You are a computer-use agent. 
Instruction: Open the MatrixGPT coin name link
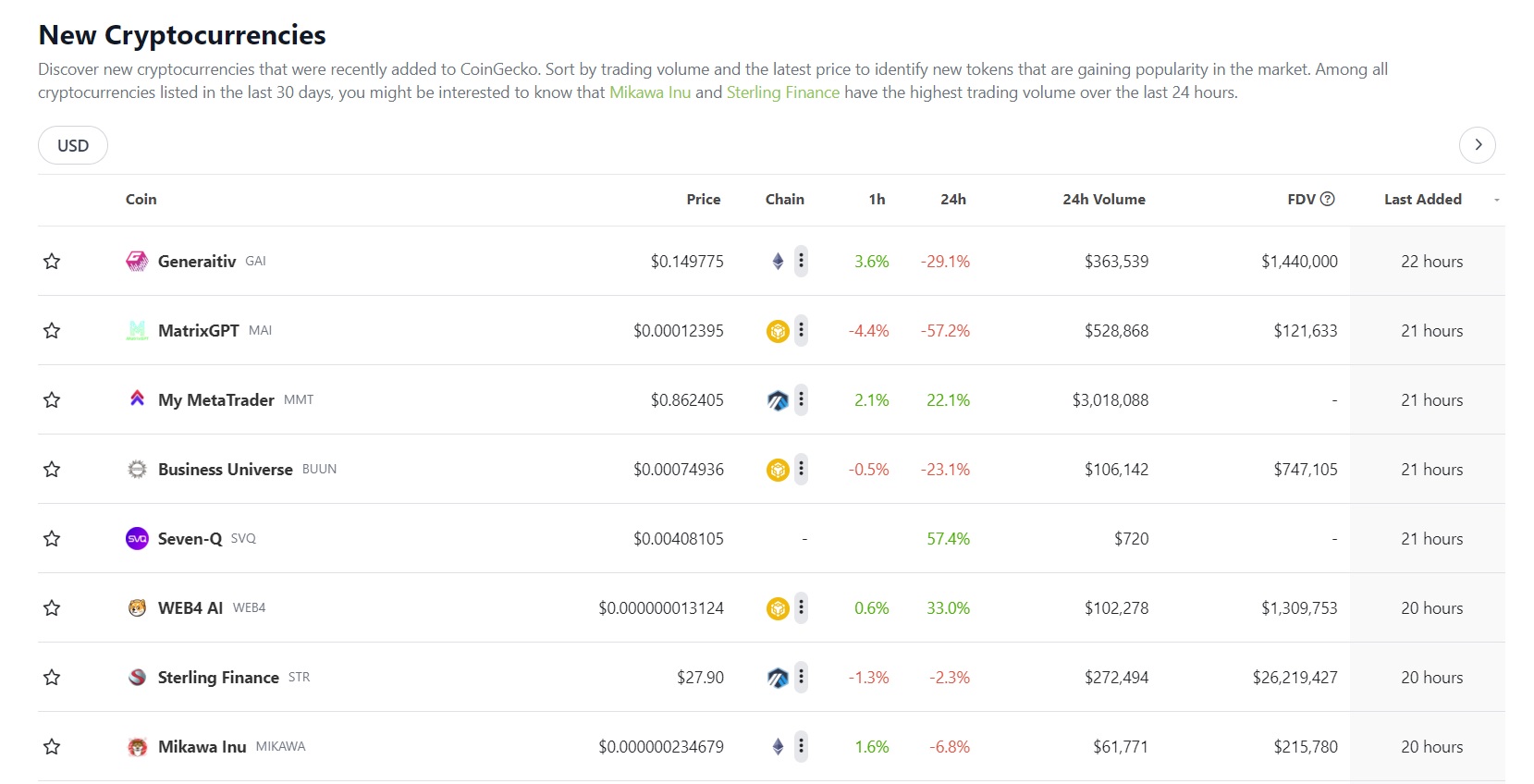coord(199,331)
